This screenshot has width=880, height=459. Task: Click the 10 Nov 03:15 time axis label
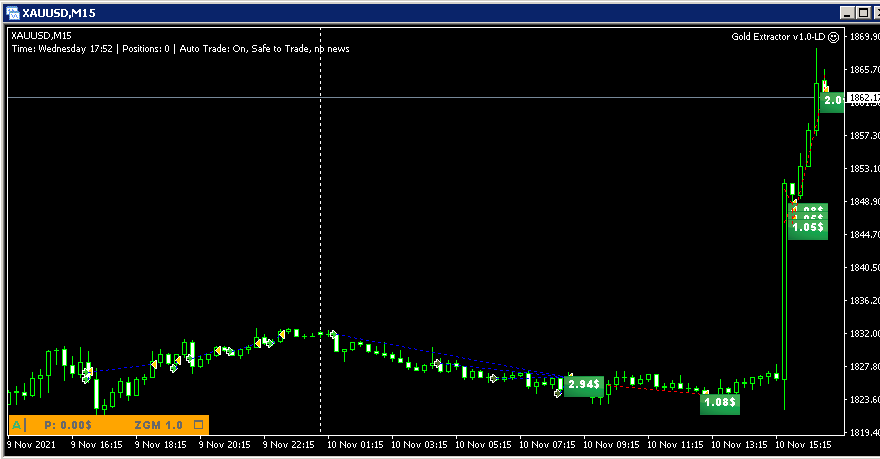(419, 444)
